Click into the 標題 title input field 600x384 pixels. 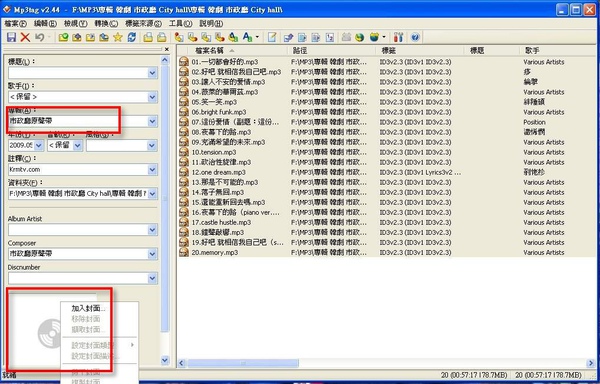pyautogui.click(x=78, y=73)
